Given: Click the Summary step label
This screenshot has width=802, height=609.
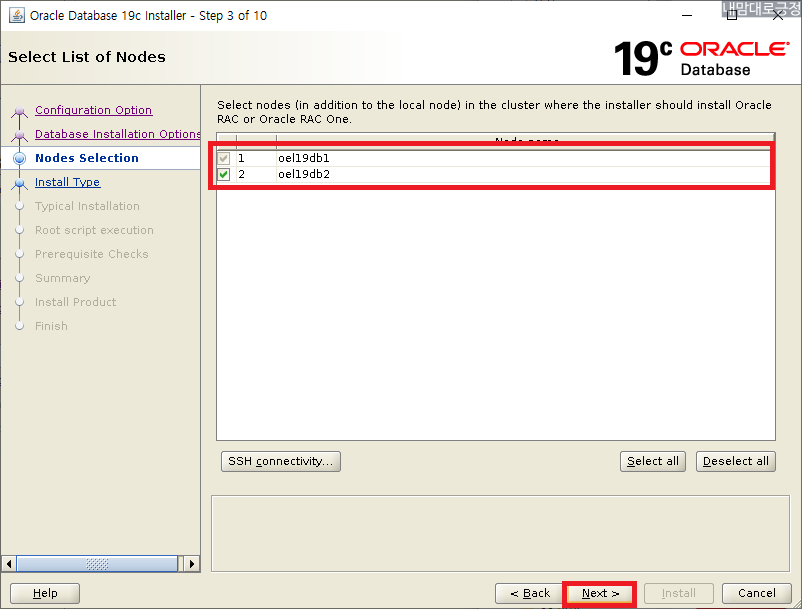Looking at the screenshot, I should 62,278.
